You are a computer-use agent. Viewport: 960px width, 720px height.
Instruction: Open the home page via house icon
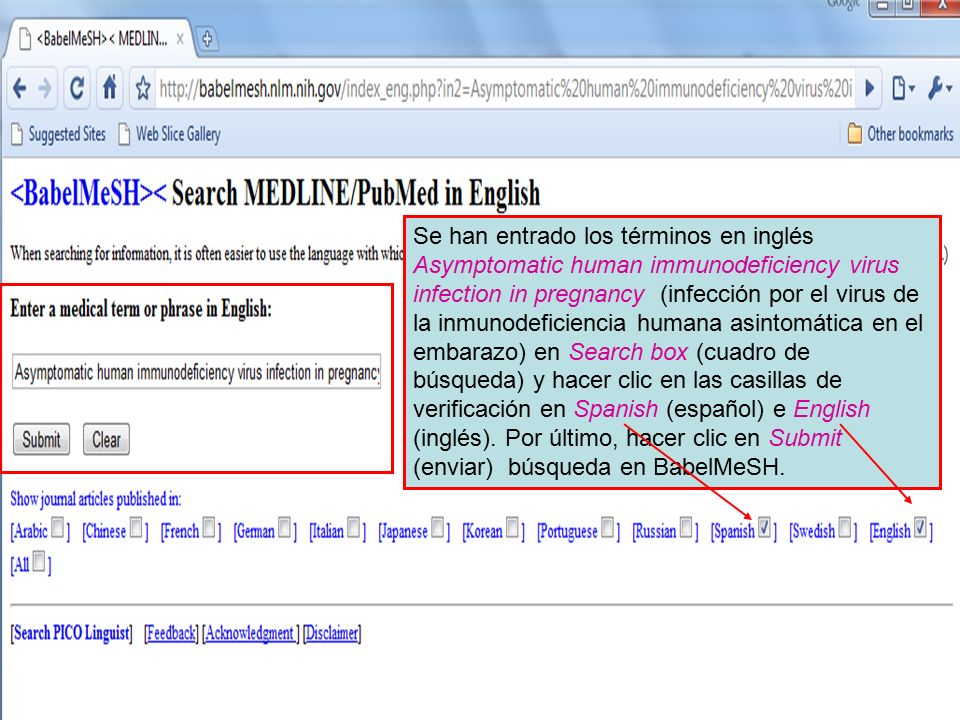click(110, 88)
